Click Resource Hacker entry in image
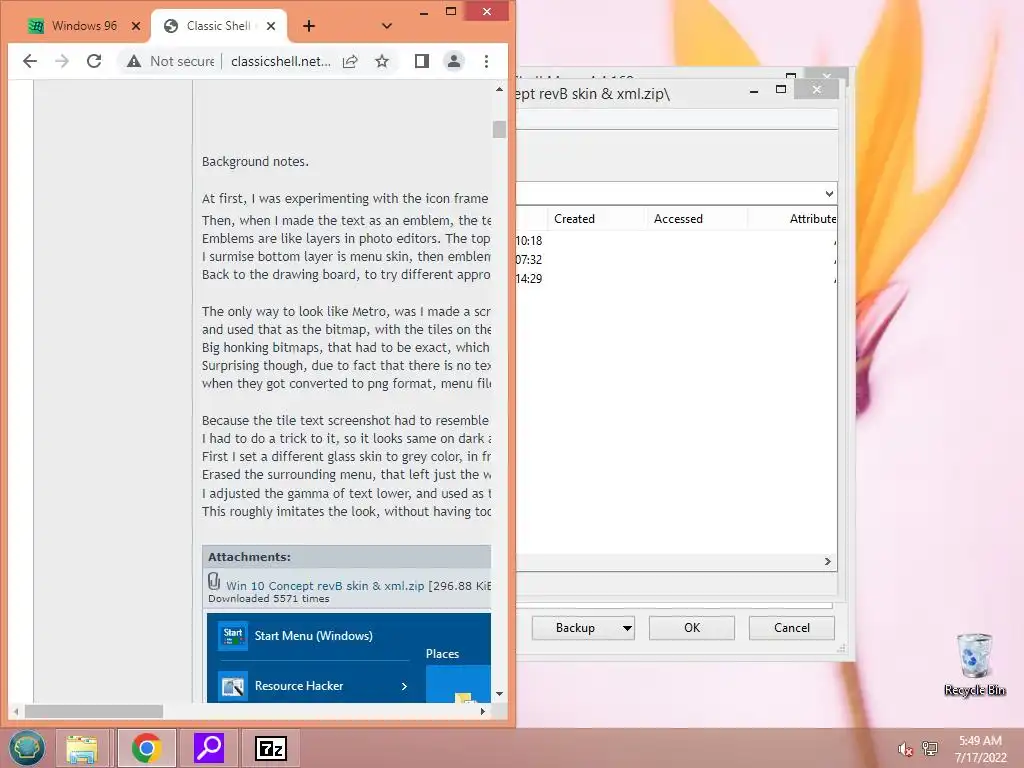The image size is (1024, 768). [313, 686]
